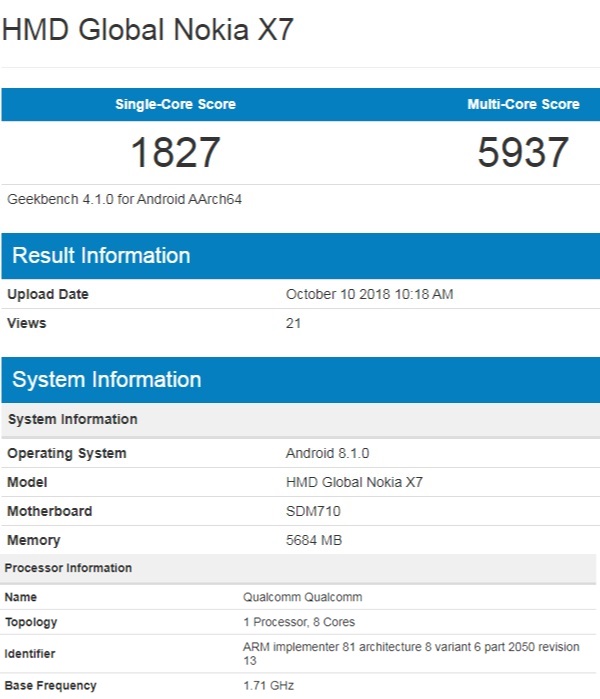The height and width of the screenshot is (699, 600).
Task: Click the blue System Information section banner
Action: (300, 380)
